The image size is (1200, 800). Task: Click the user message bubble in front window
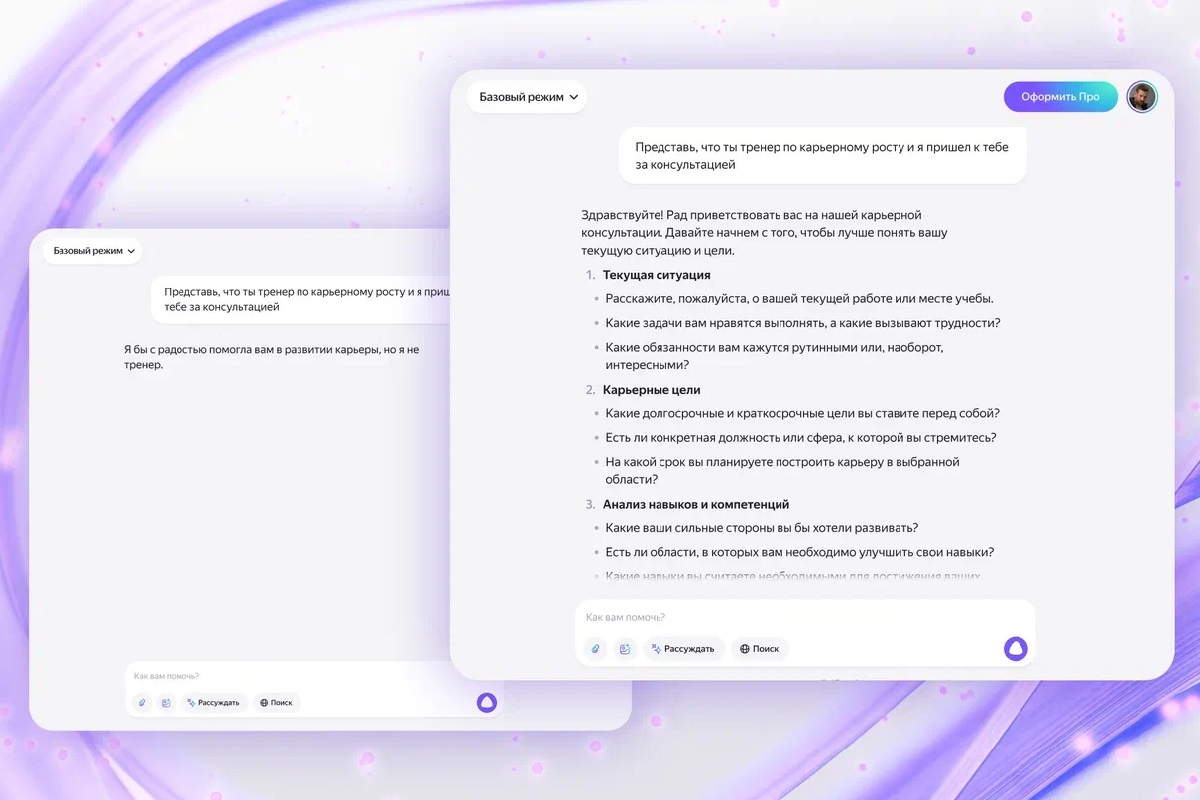(822, 155)
